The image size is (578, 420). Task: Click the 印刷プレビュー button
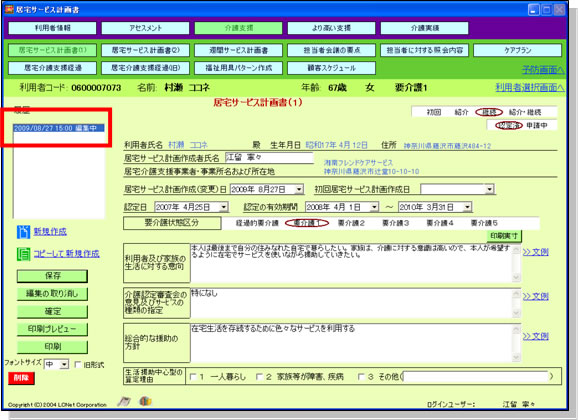(52, 329)
